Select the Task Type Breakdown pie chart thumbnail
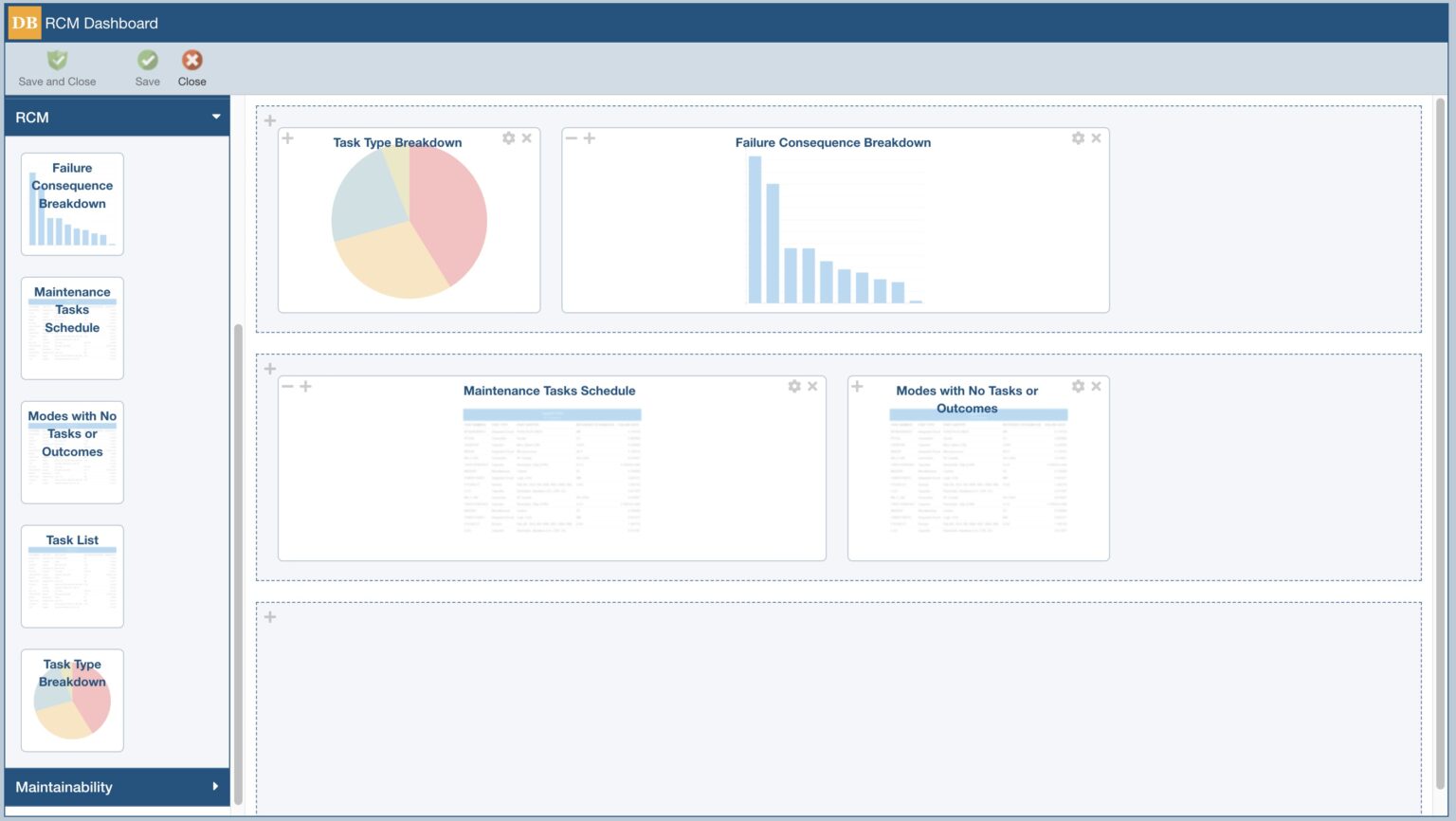The height and width of the screenshot is (821, 1456). coord(72,701)
